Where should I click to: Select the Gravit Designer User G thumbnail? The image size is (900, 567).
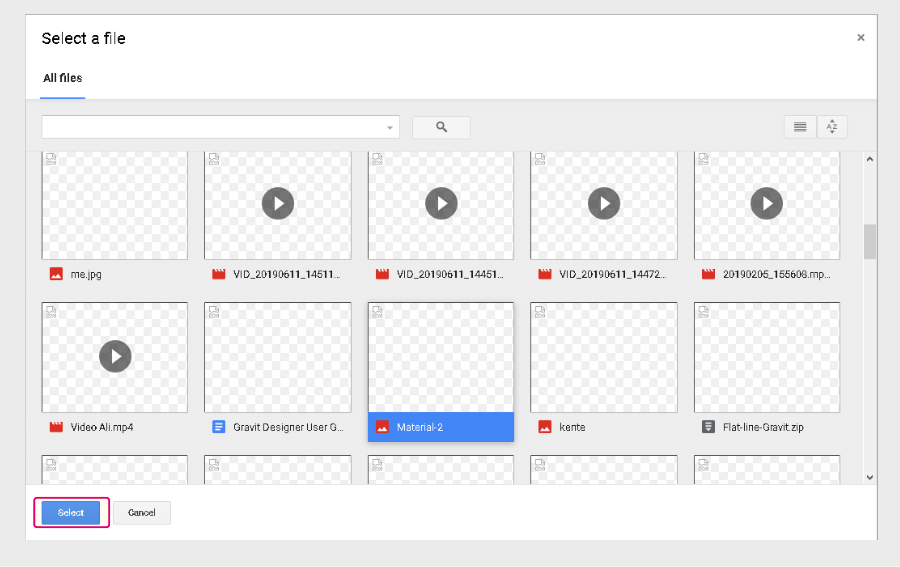coord(278,357)
